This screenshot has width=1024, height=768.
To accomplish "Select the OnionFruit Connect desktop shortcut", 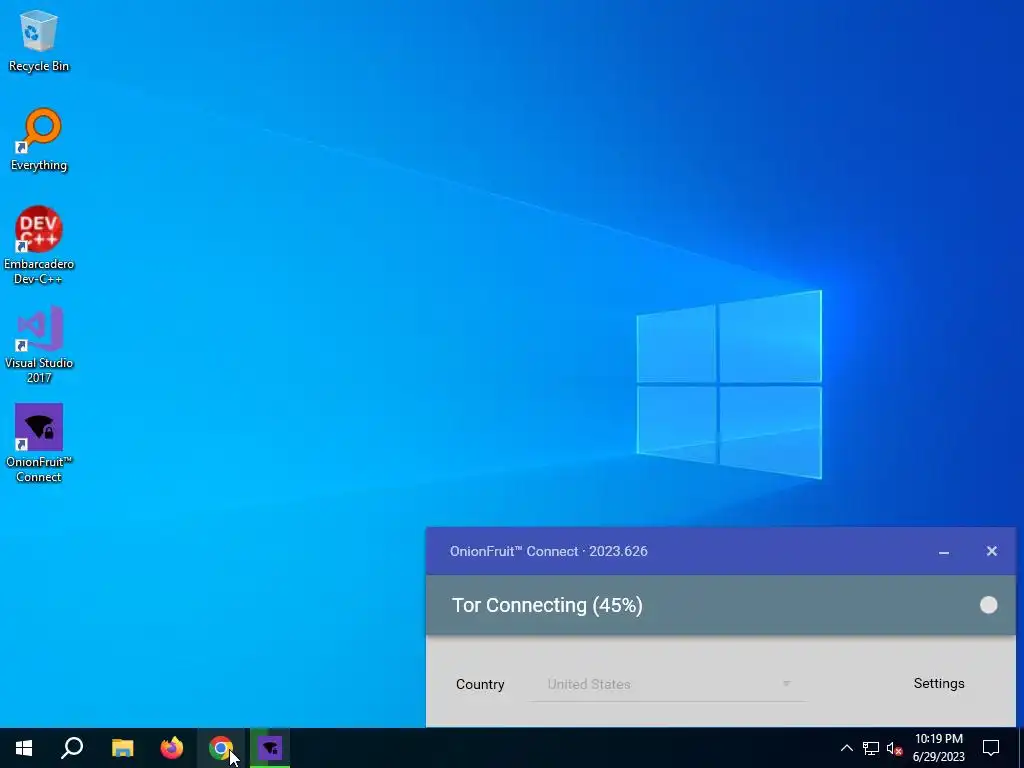I will (39, 443).
